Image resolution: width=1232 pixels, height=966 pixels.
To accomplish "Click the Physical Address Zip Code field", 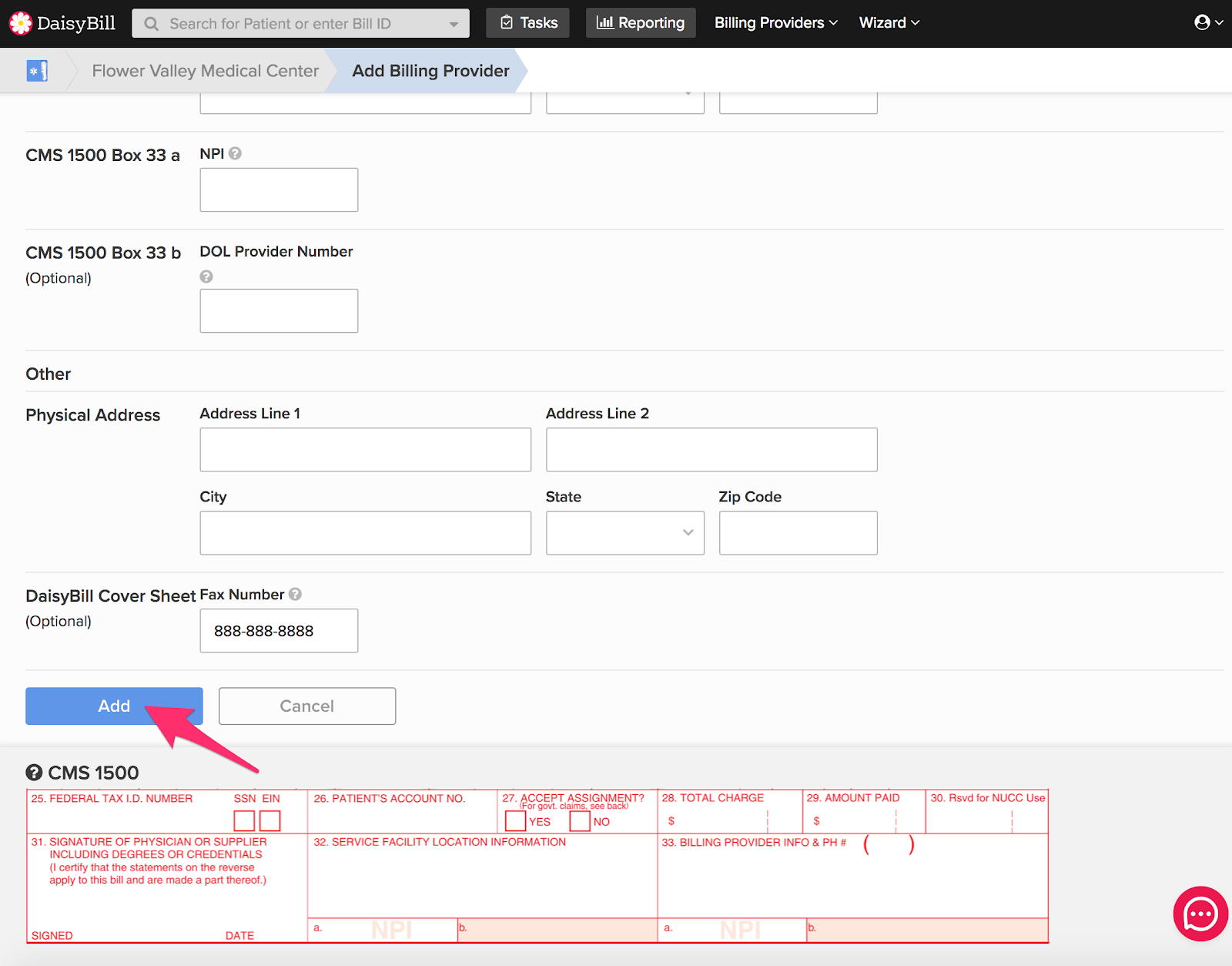I will [x=798, y=533].
